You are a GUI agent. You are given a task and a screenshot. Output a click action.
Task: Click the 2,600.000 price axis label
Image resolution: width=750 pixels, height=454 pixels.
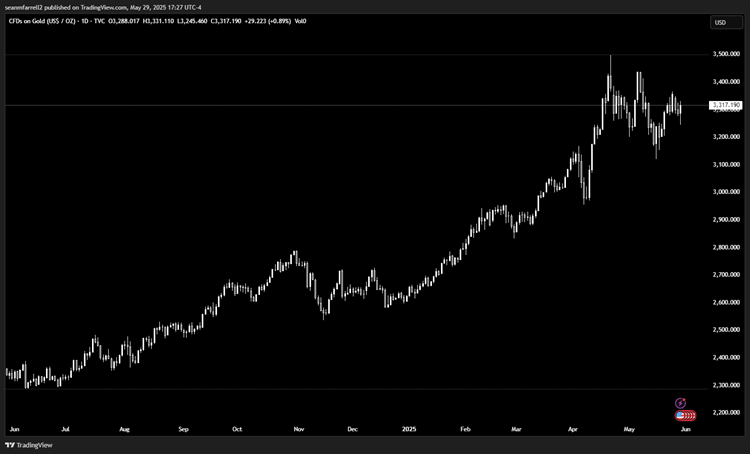726,302
